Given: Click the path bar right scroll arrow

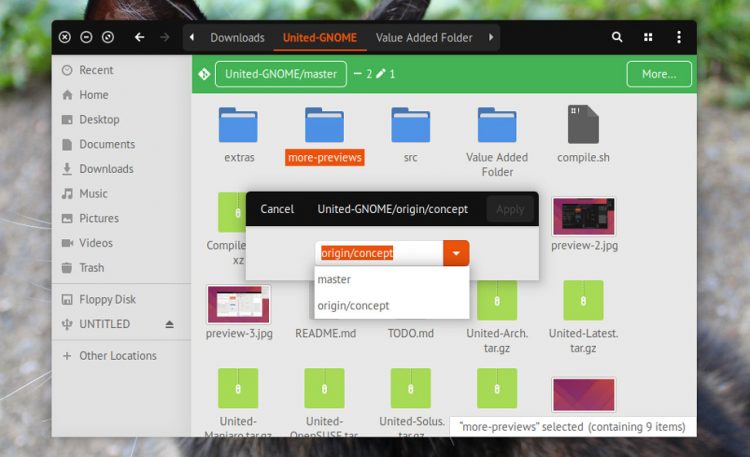Looking at the screenshot, I should point(491,37).
